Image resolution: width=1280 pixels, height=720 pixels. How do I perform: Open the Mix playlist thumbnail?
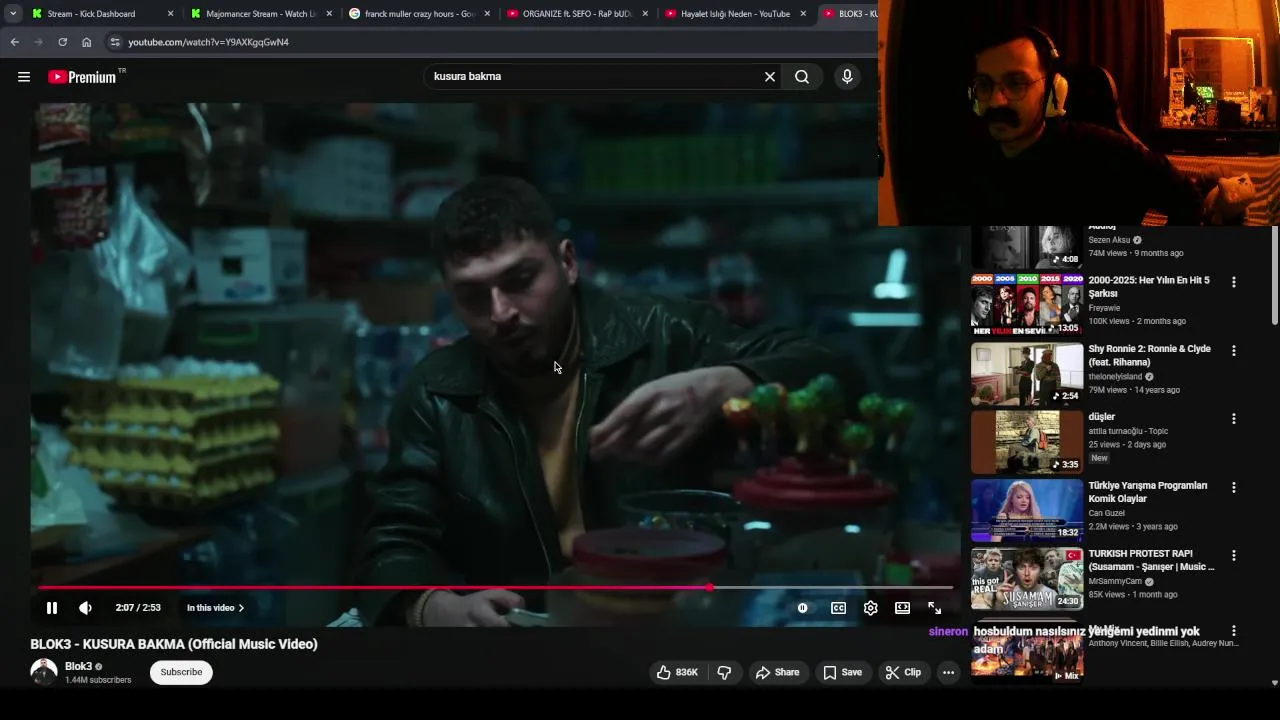point(1027,653)
